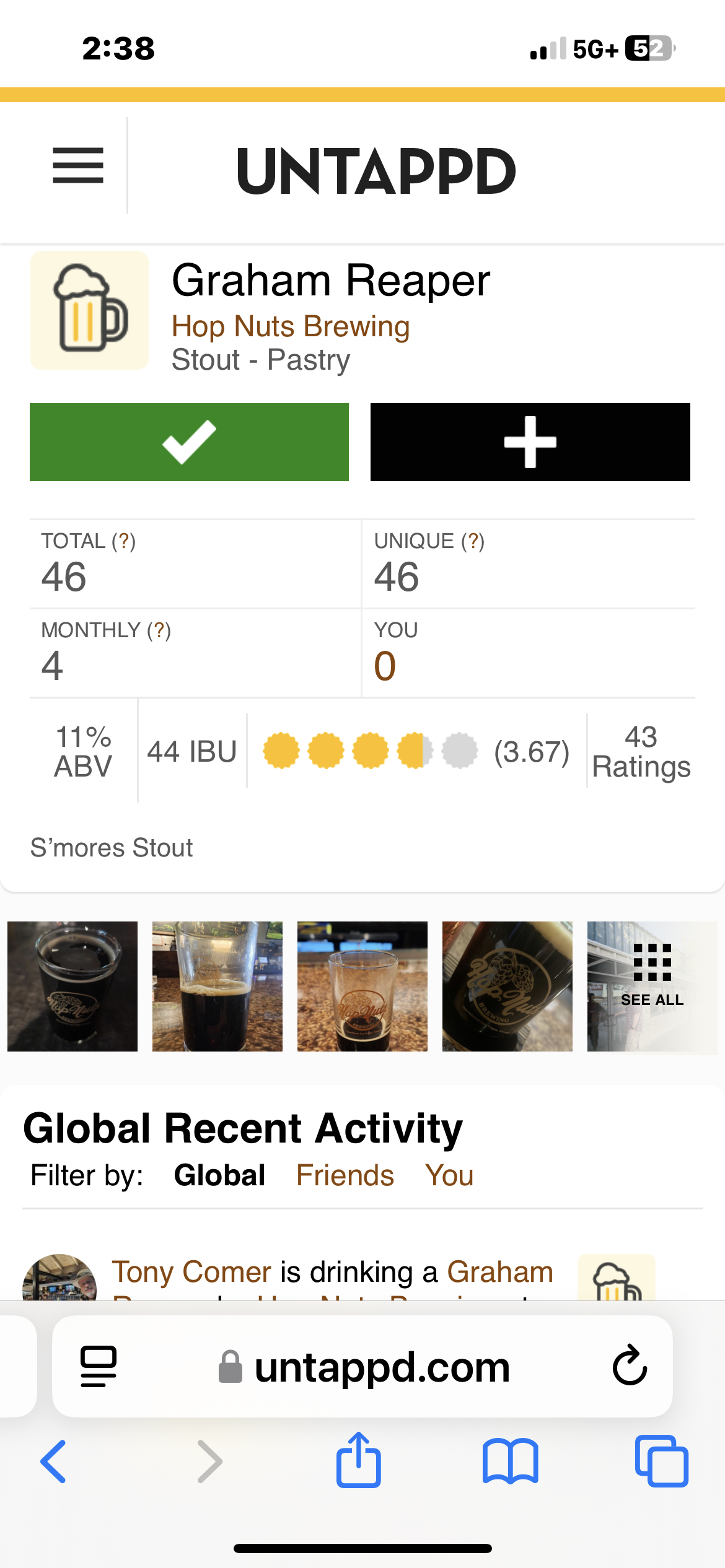Open Tony Comer's profile link
Screen dimensions: 725x1568
pos(191,1272)
